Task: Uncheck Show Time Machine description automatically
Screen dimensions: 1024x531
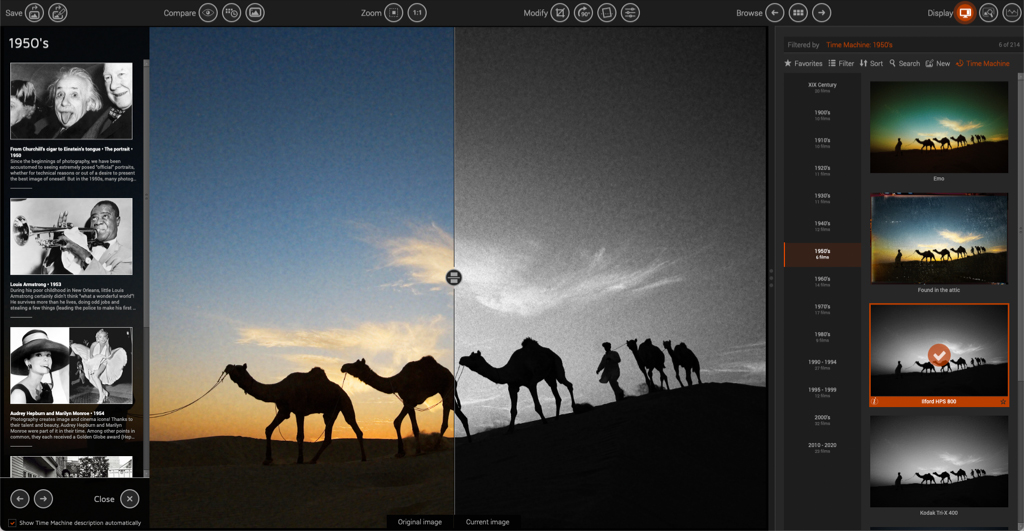Action: coord(13,523)
